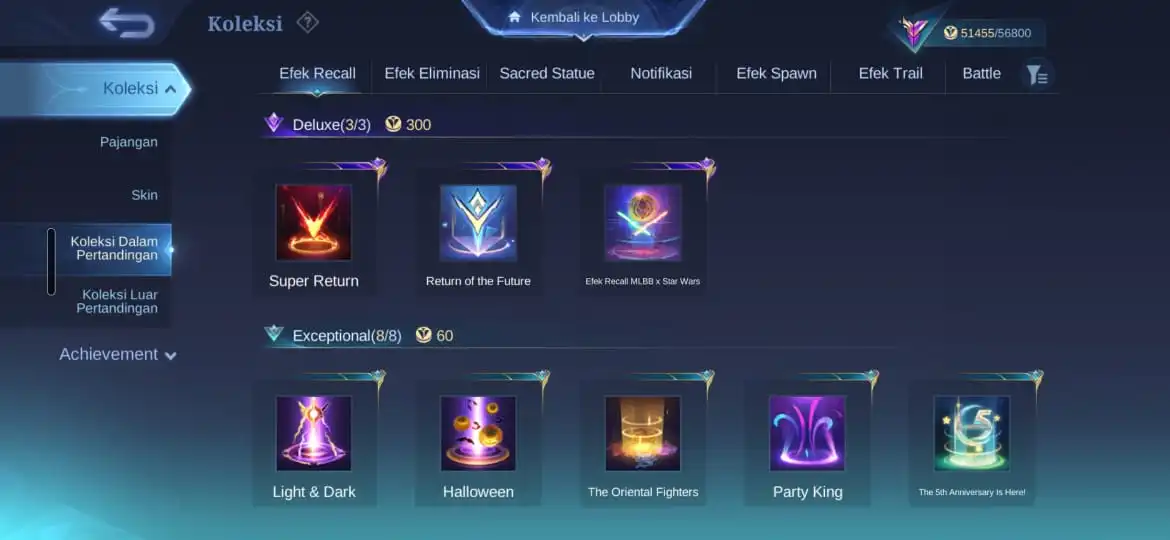
Task: Select The 5th Anniversary Is Here thumbnail
Action: pyautogui.click(x=972, y=433)
